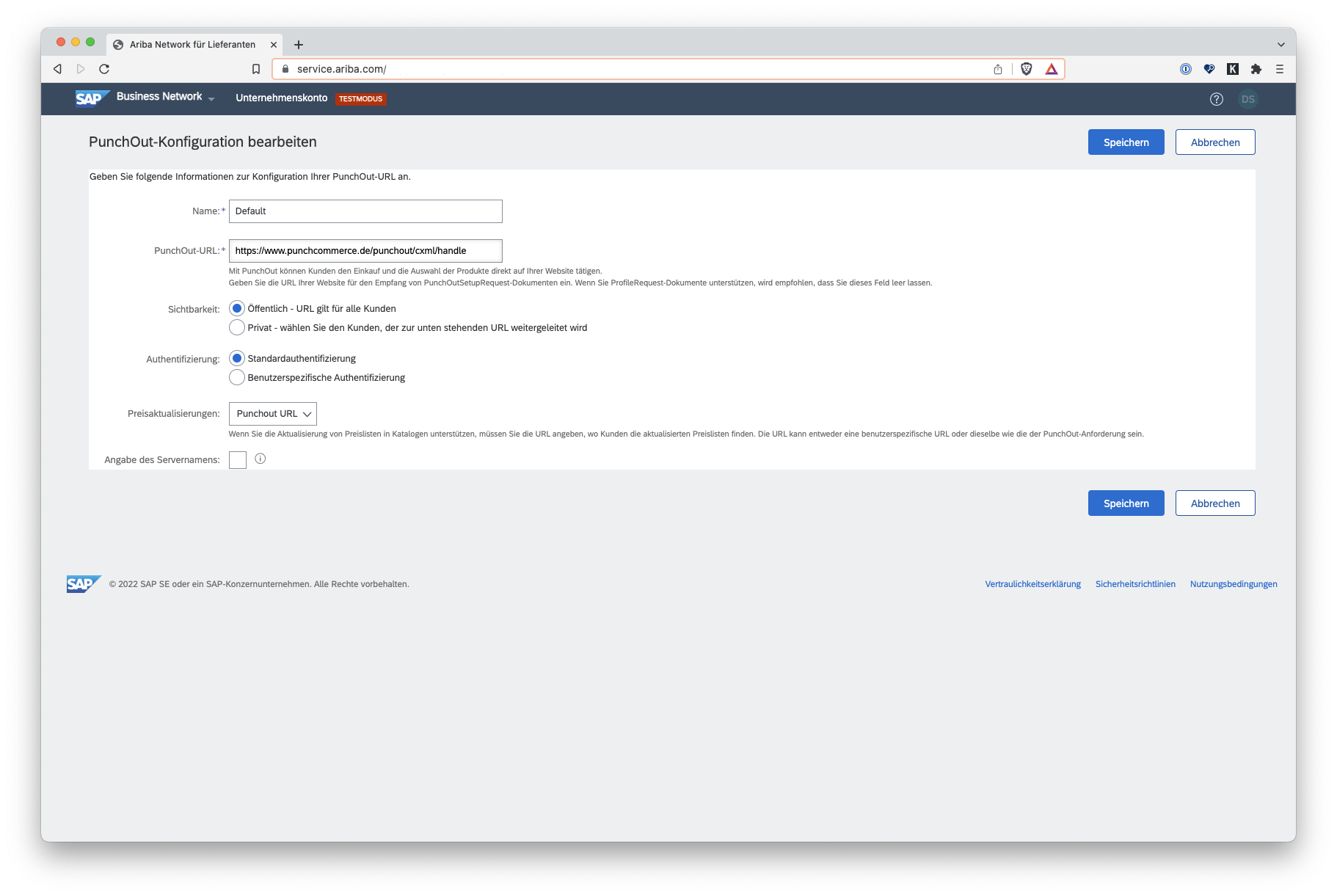Click the bookmark icon in toolbar

pyautogui.click(x=256, y=69)
